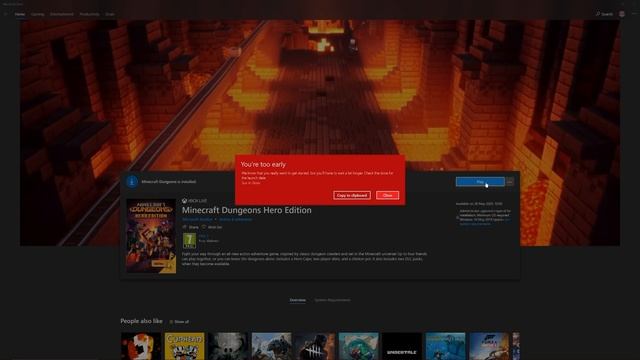Open the Microsoft Studios publisher link

point(197,220)
